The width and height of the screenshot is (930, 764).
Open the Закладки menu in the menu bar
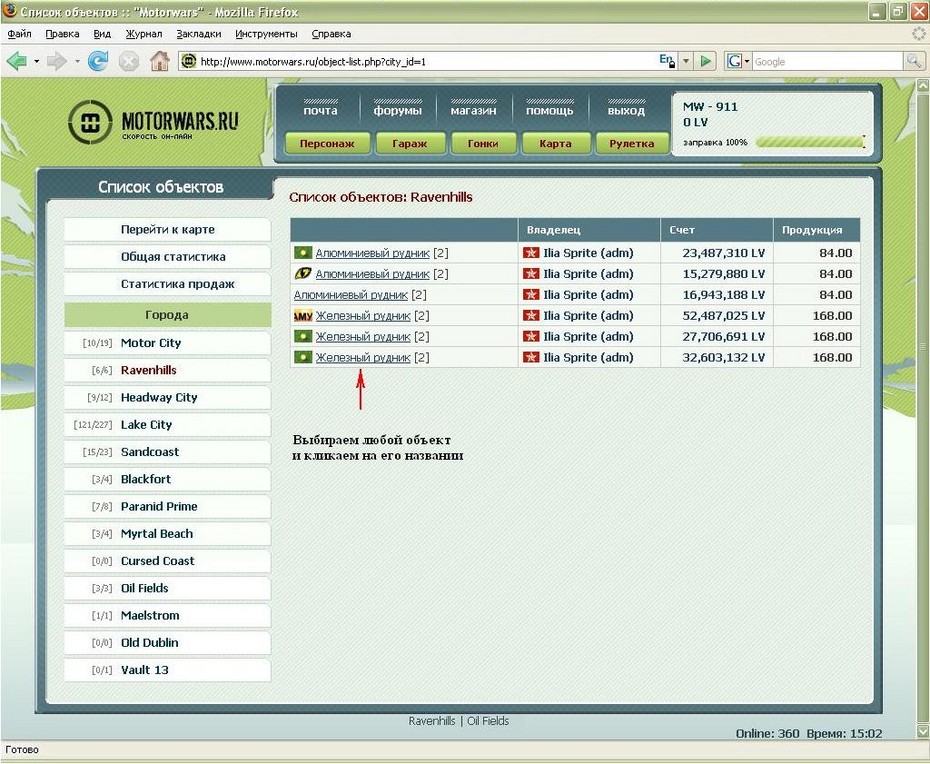coord(198,33)
